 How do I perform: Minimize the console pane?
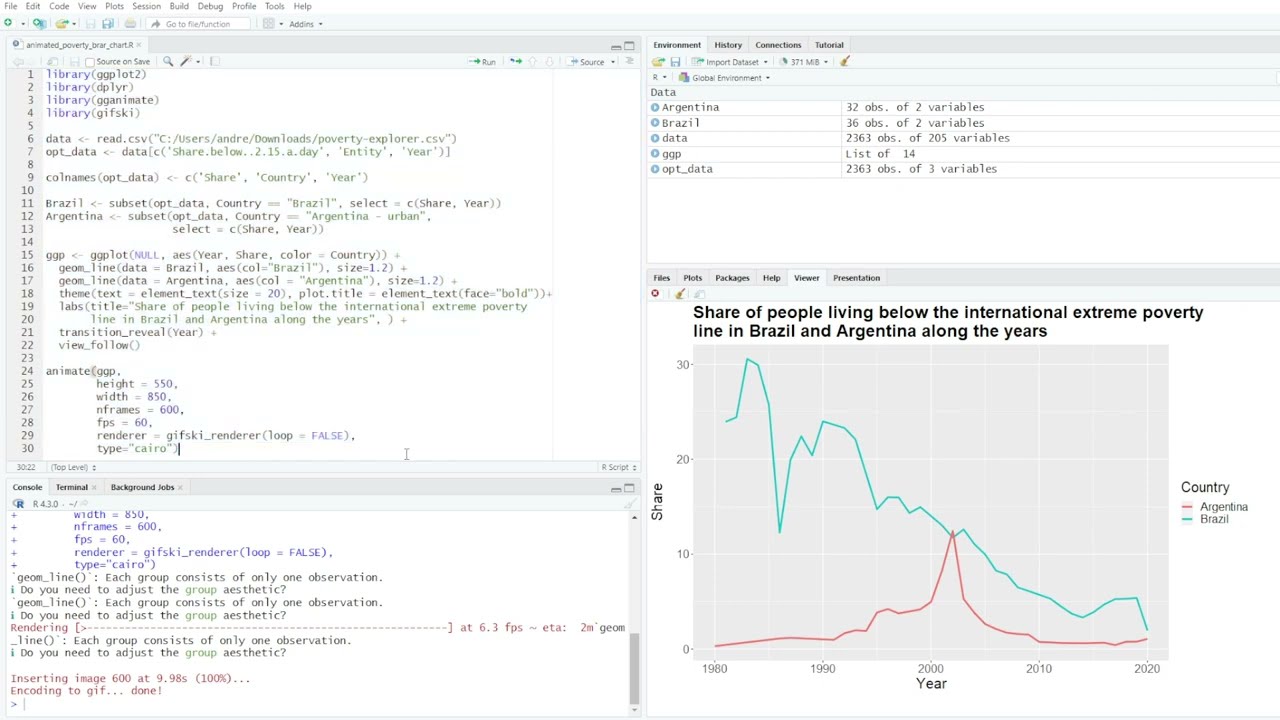click(x=615, y=488)
